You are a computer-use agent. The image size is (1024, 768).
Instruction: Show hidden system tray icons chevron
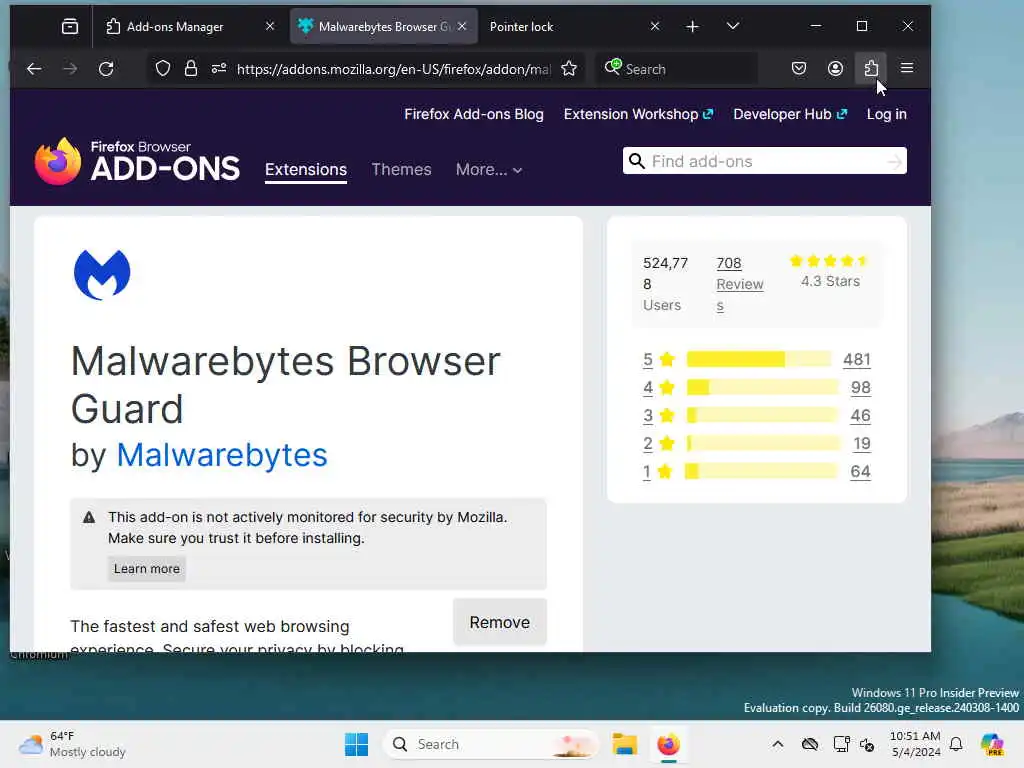777,744
